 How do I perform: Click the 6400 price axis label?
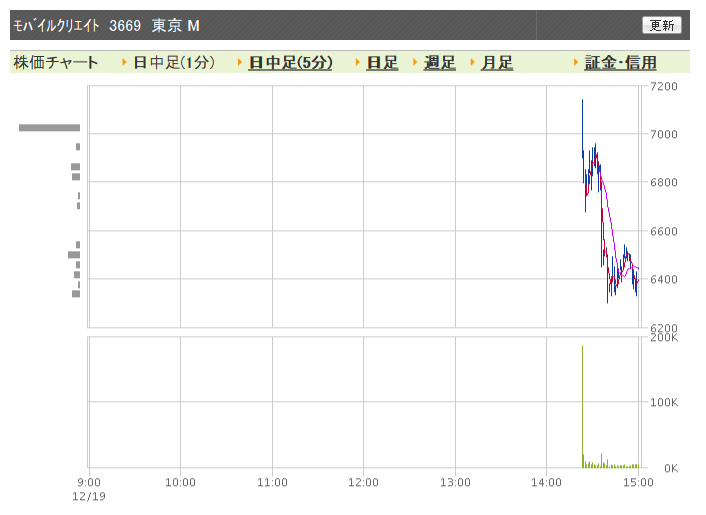click(664, 279)
